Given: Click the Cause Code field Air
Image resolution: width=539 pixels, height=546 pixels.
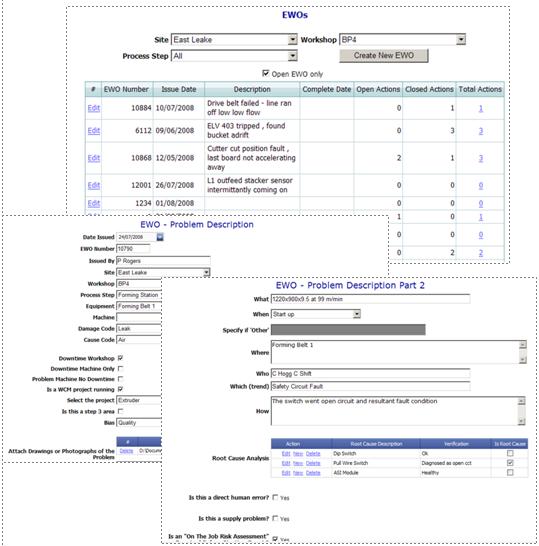Looking at the screenshot, I should pyautogui.click(x=139, y=340).
